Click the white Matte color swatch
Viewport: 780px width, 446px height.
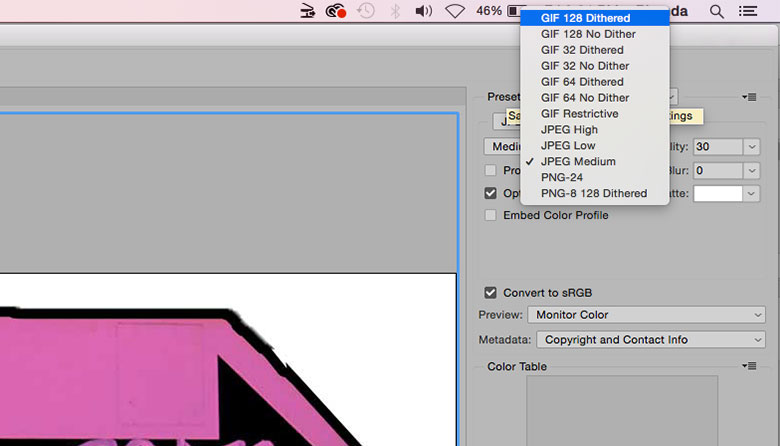718,193
